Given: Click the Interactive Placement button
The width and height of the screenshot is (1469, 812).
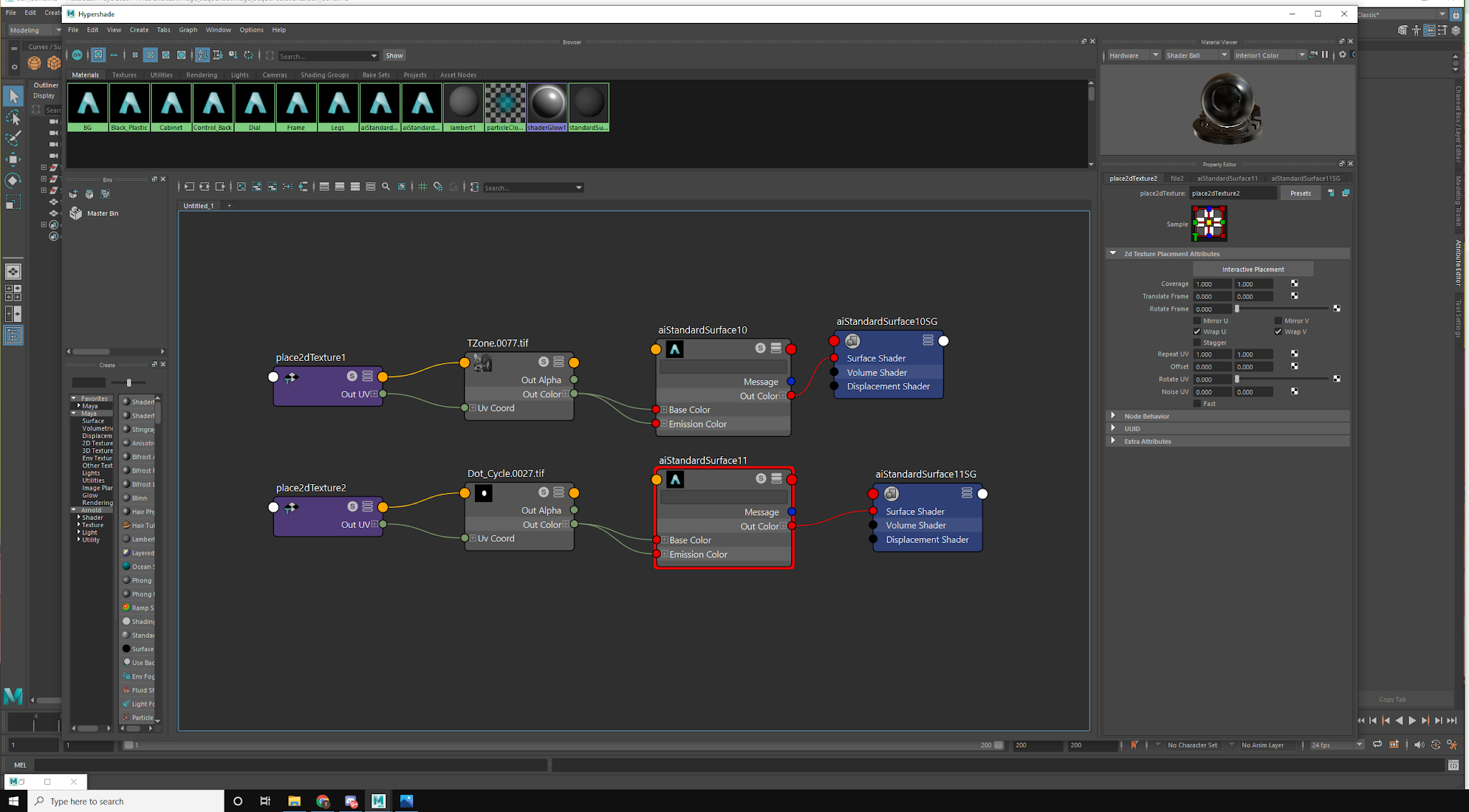Looking at the screenshot, I should click(1252, 269).
